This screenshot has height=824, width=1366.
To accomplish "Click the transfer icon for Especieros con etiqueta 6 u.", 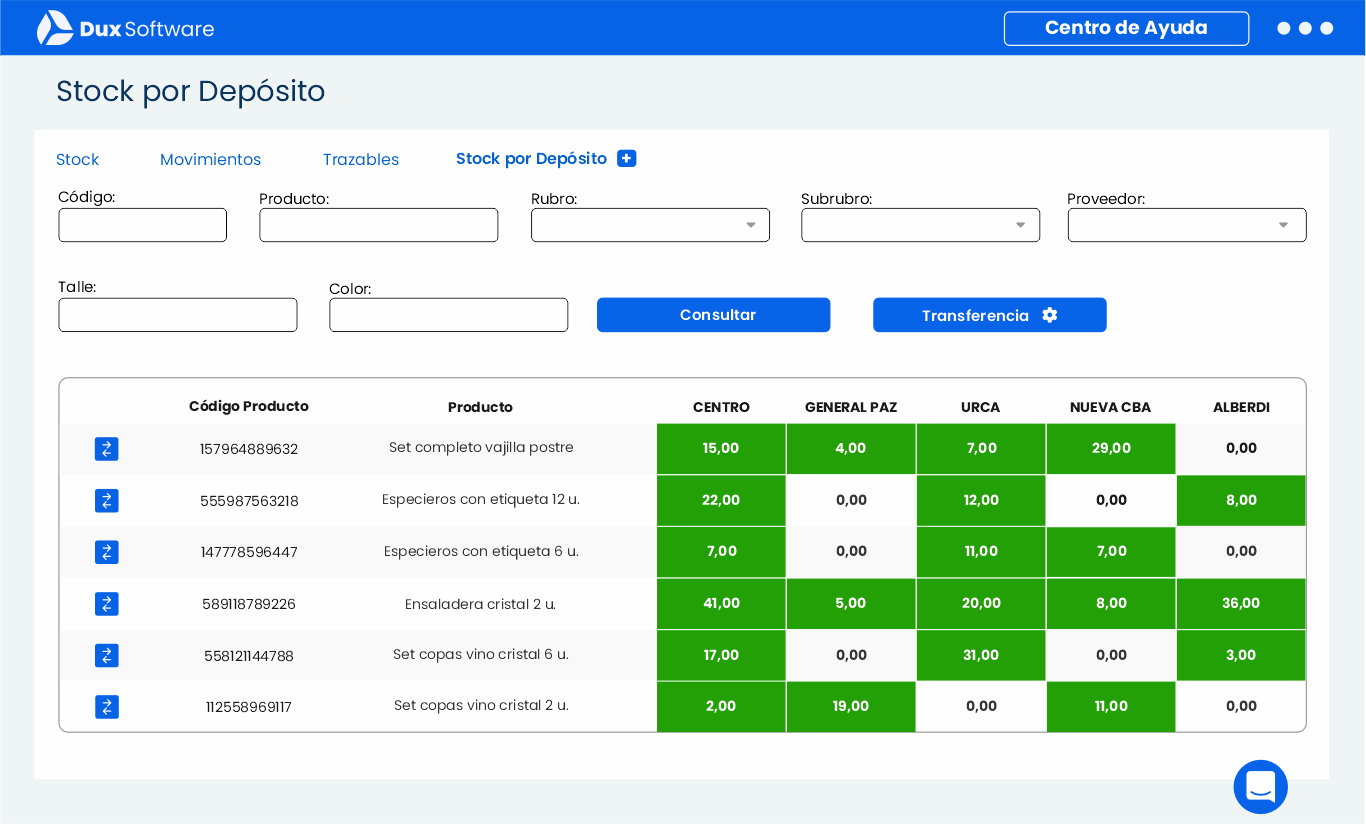I will coord(107,551).
